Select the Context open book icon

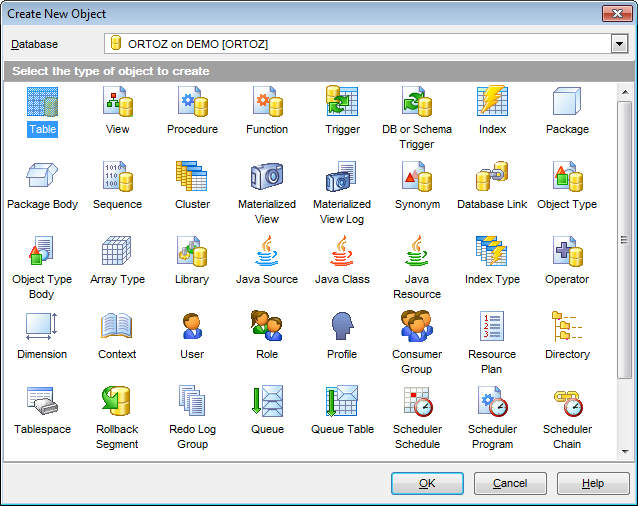(x=117, y=326)
